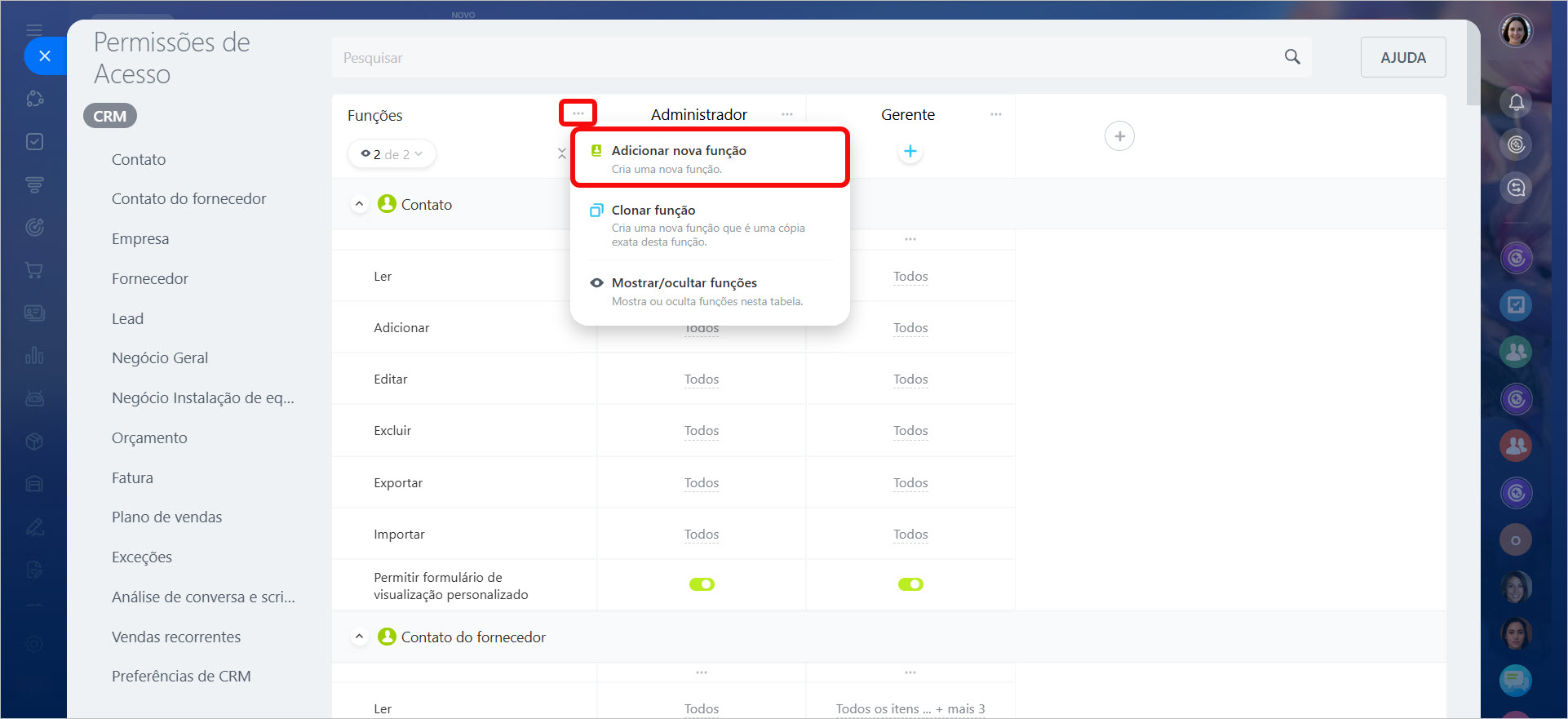Screen dimensions: 1568x719
Task: Open the Funções three-dots menu
Action: pos(578,113)
